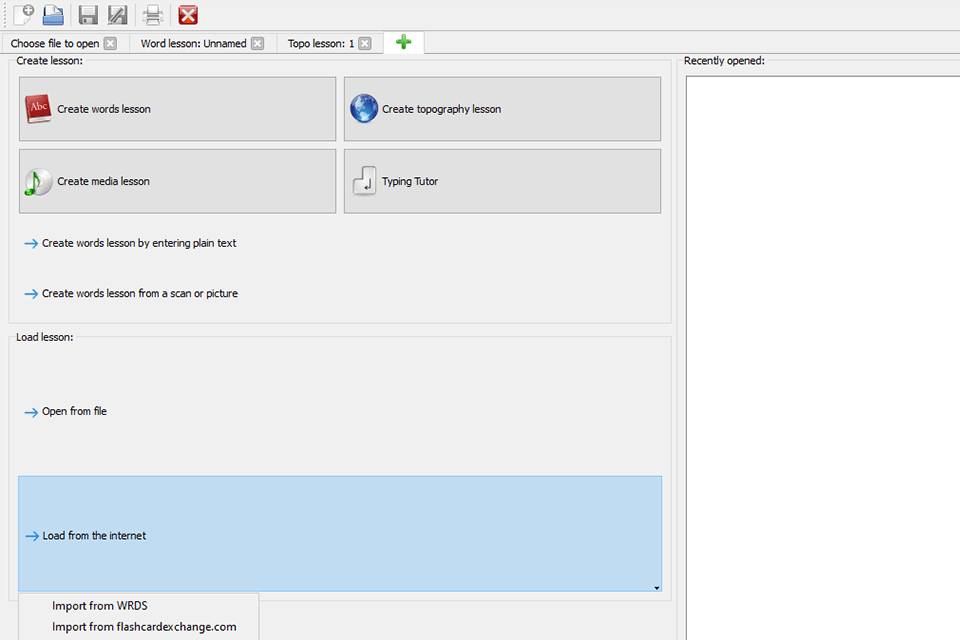Launch the Typing Tutor button
This screenshot has width=960, height=640.
(x=502, y=181)
